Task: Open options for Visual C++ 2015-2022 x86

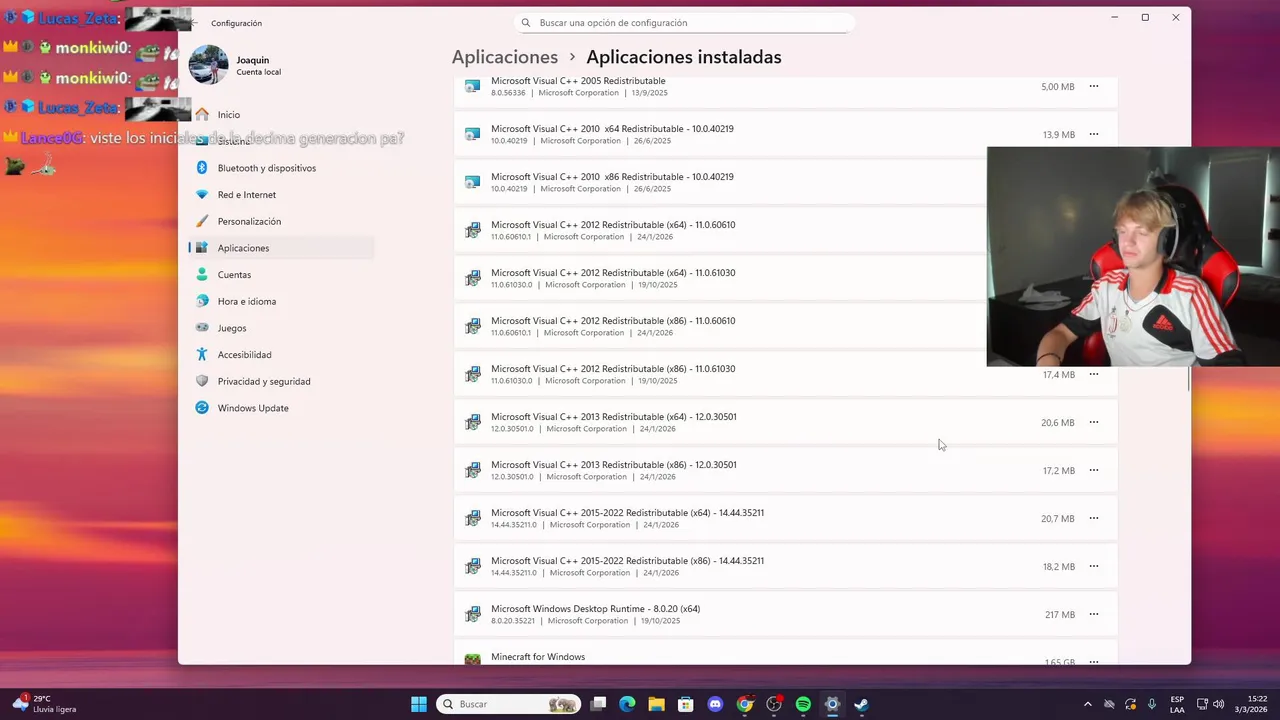Action: pos(1093,566)
